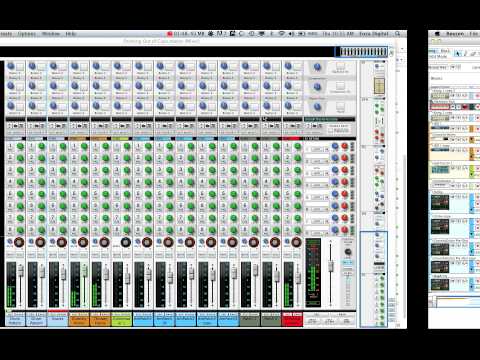The width and height of the screenshot is (480, 360).
Task: Click the red knob in master FX row 8
Action: pos(344,230)
